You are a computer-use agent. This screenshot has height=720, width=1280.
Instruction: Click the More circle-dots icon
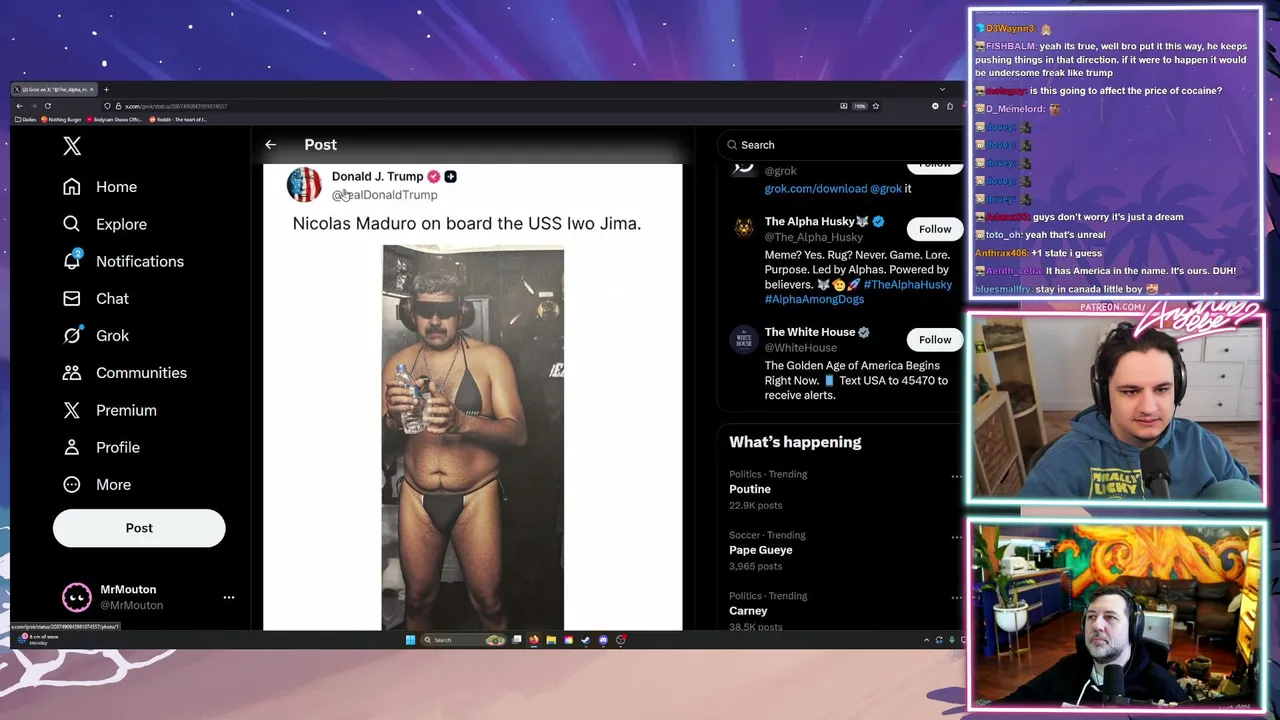[x=72, y=484]
